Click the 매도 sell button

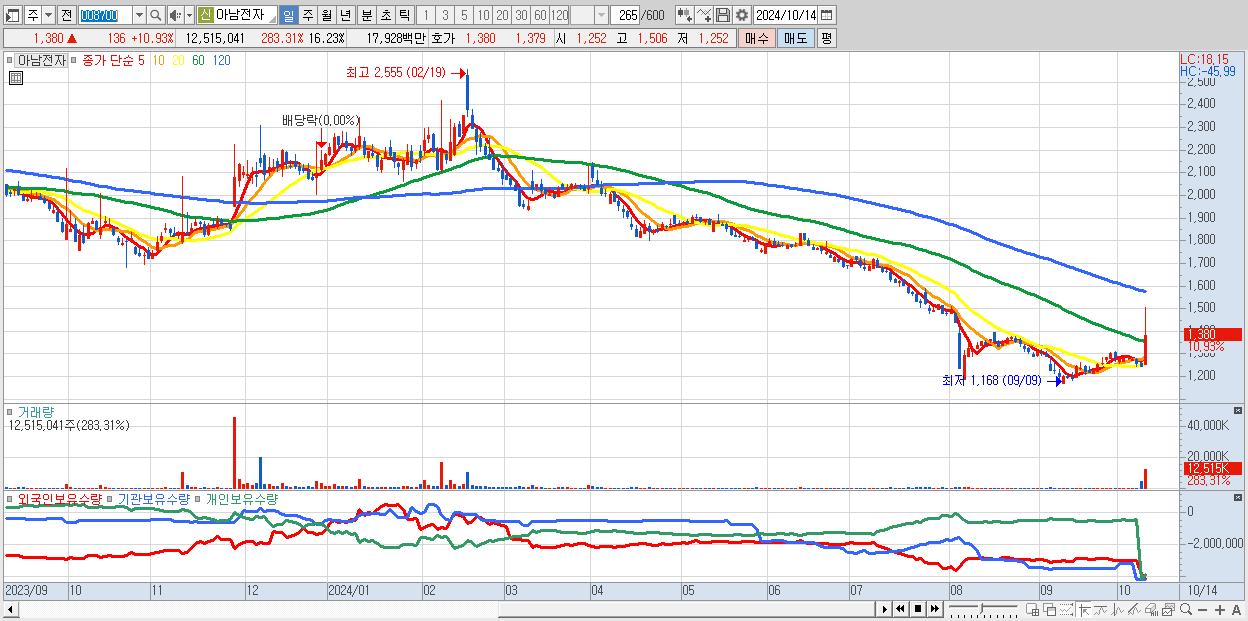click(x=796, y=38)
